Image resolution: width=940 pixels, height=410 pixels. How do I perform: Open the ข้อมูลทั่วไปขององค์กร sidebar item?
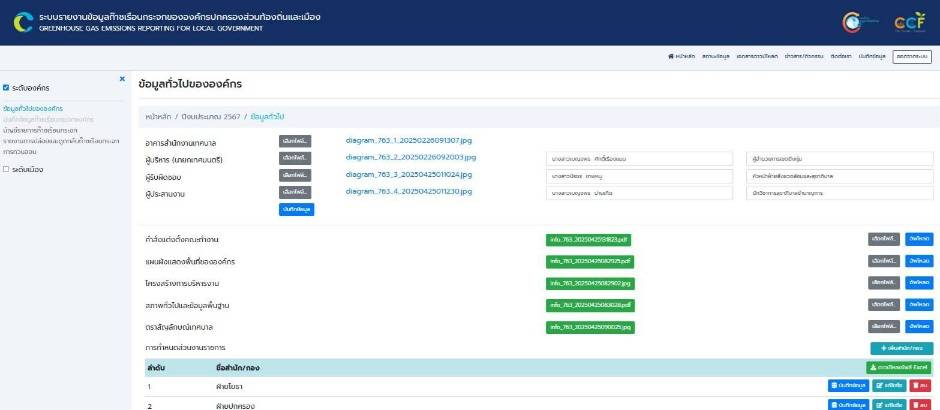pos(33,108)
